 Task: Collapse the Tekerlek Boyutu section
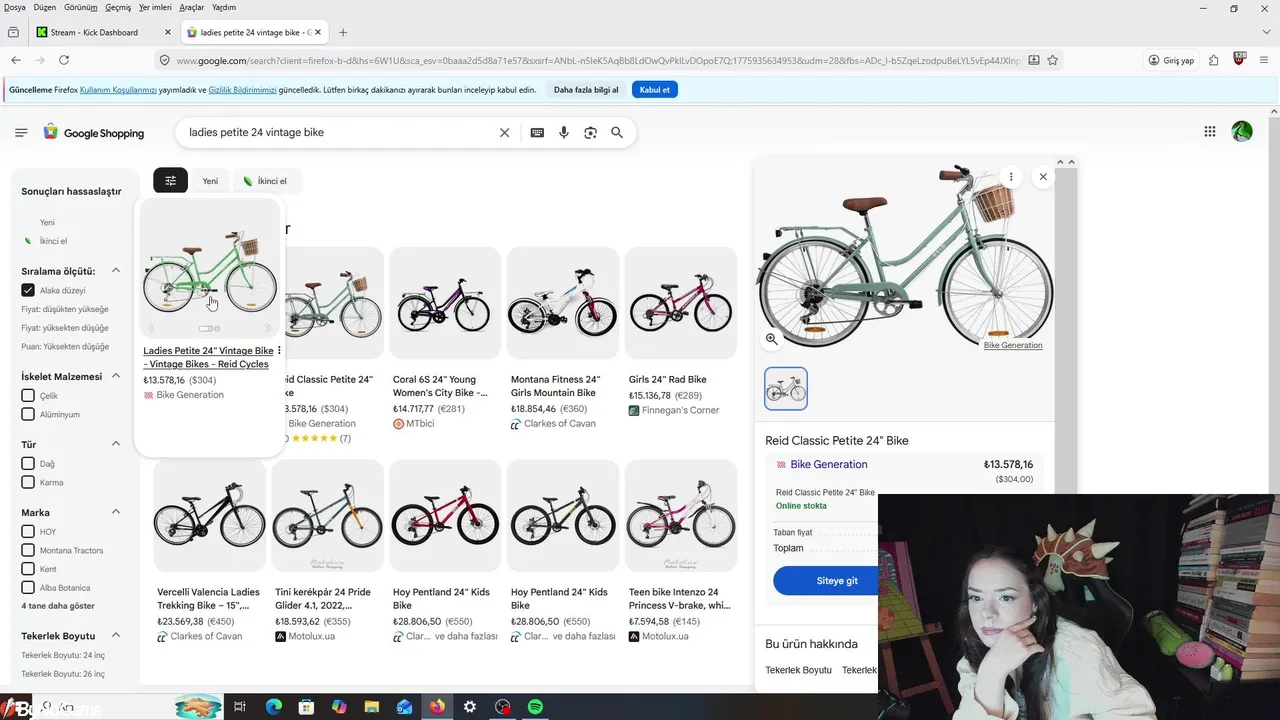[x=116, y=636]
